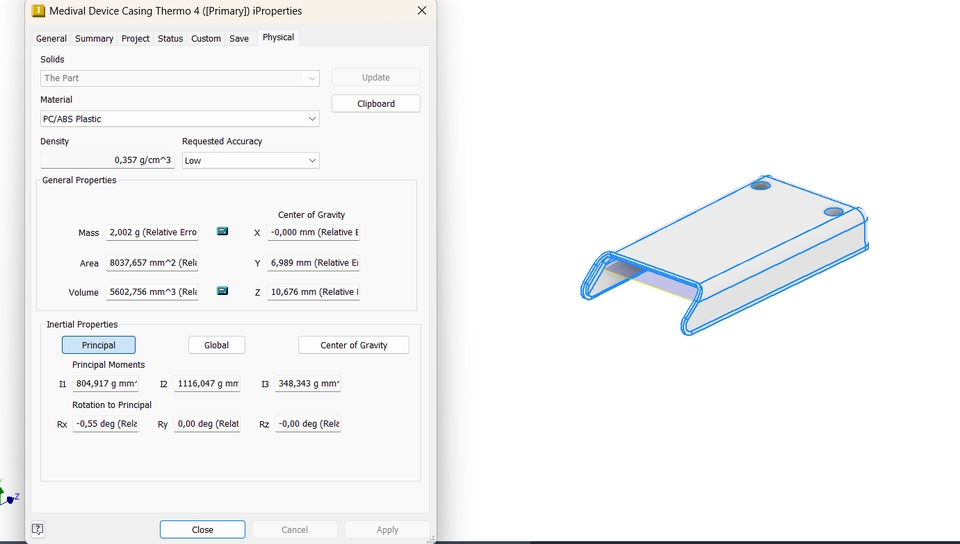
Task: Click the calculator icon next to Mass
Action: click(222, 231)
